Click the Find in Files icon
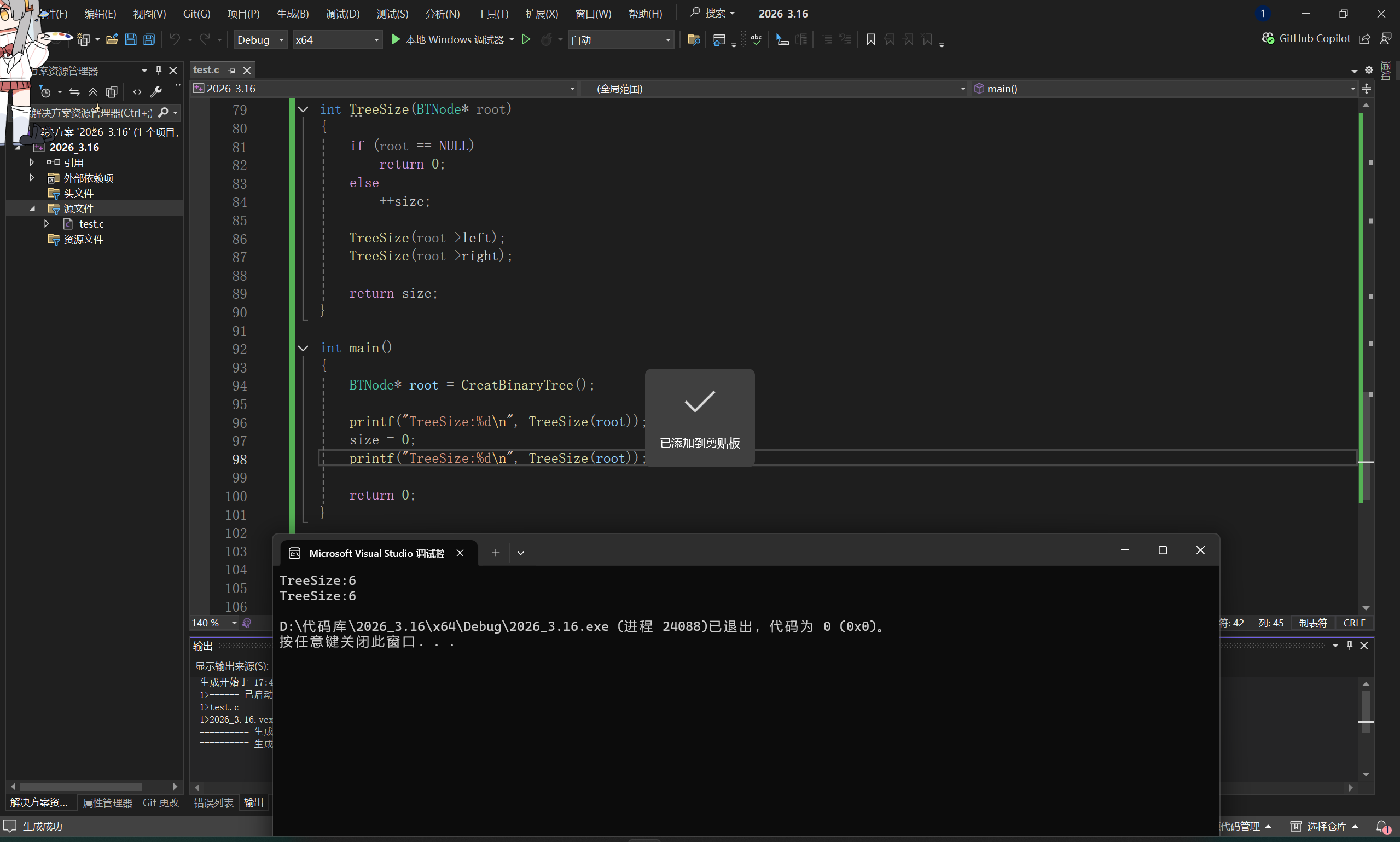 [693, 40]
